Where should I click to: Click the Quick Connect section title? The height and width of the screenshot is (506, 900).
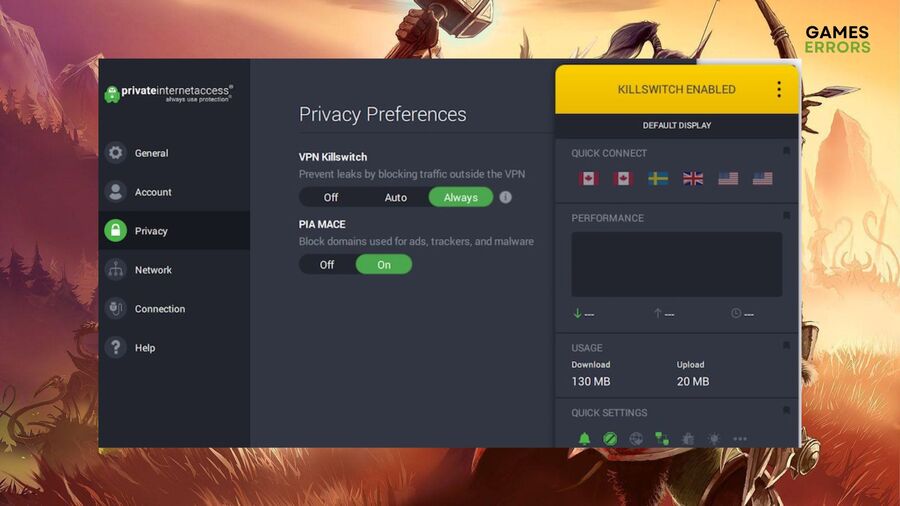tap(609, 153)
